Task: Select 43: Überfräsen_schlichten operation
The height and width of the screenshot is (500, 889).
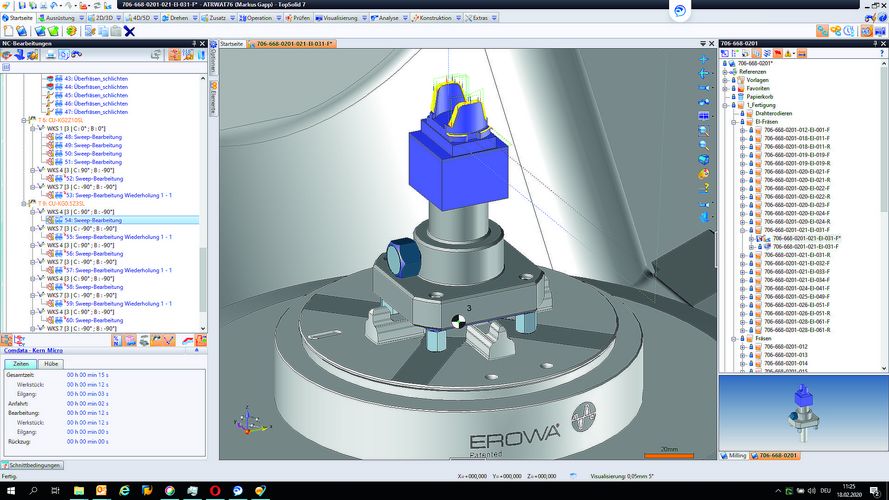Action: tap(96, 79)
